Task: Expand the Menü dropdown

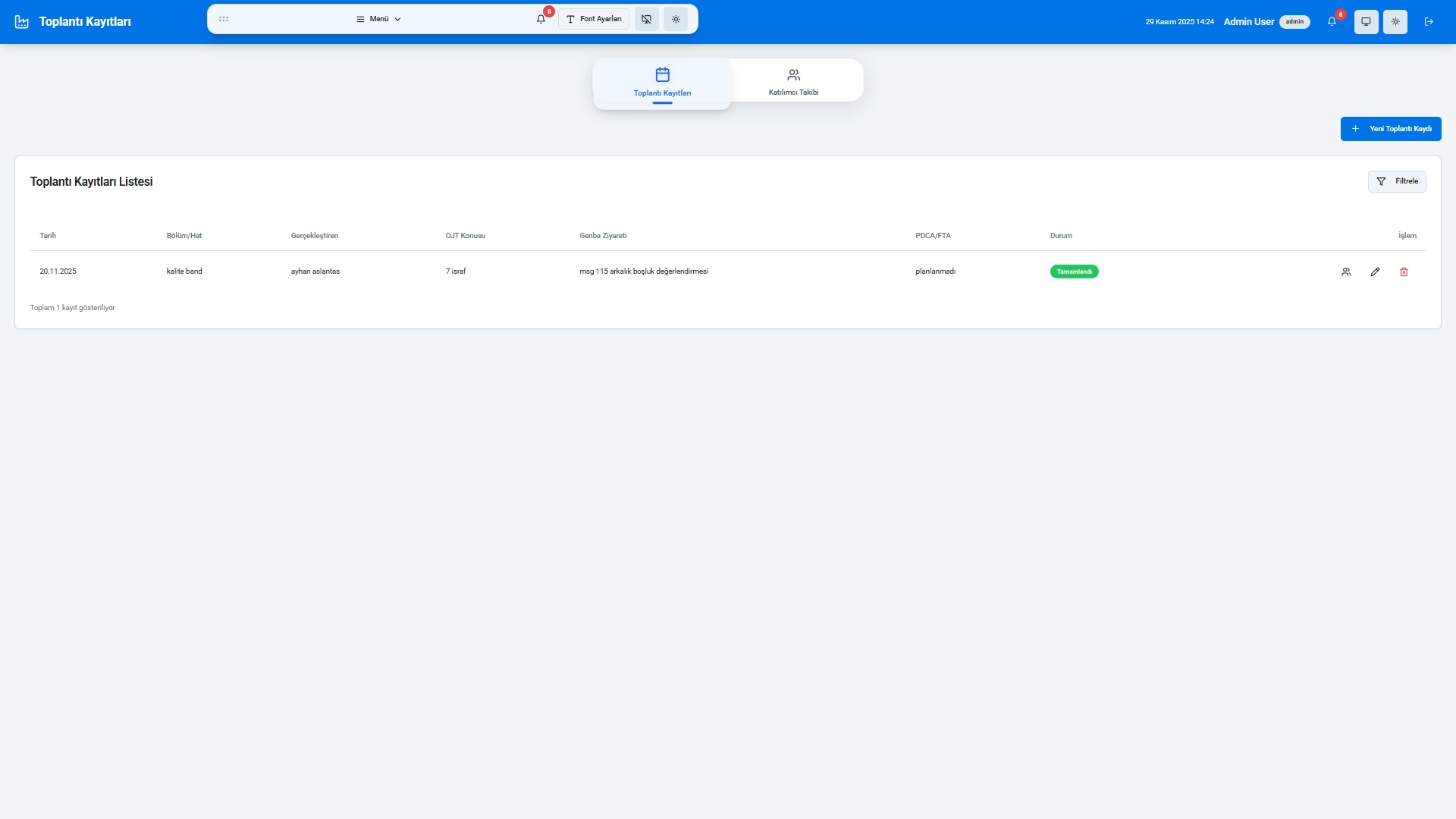Action: click(378, 19)
